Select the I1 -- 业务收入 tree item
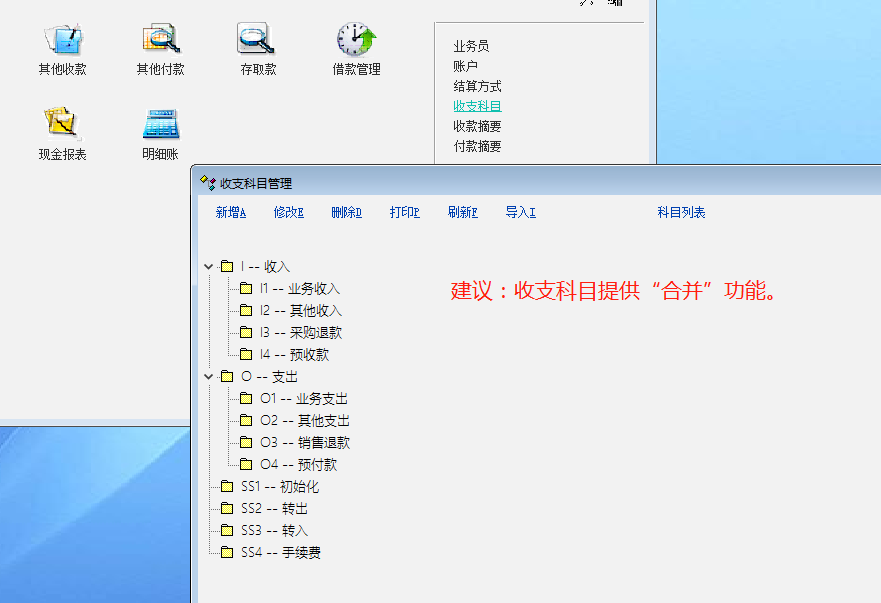This screenshot has width=881, height=603. 300,289
